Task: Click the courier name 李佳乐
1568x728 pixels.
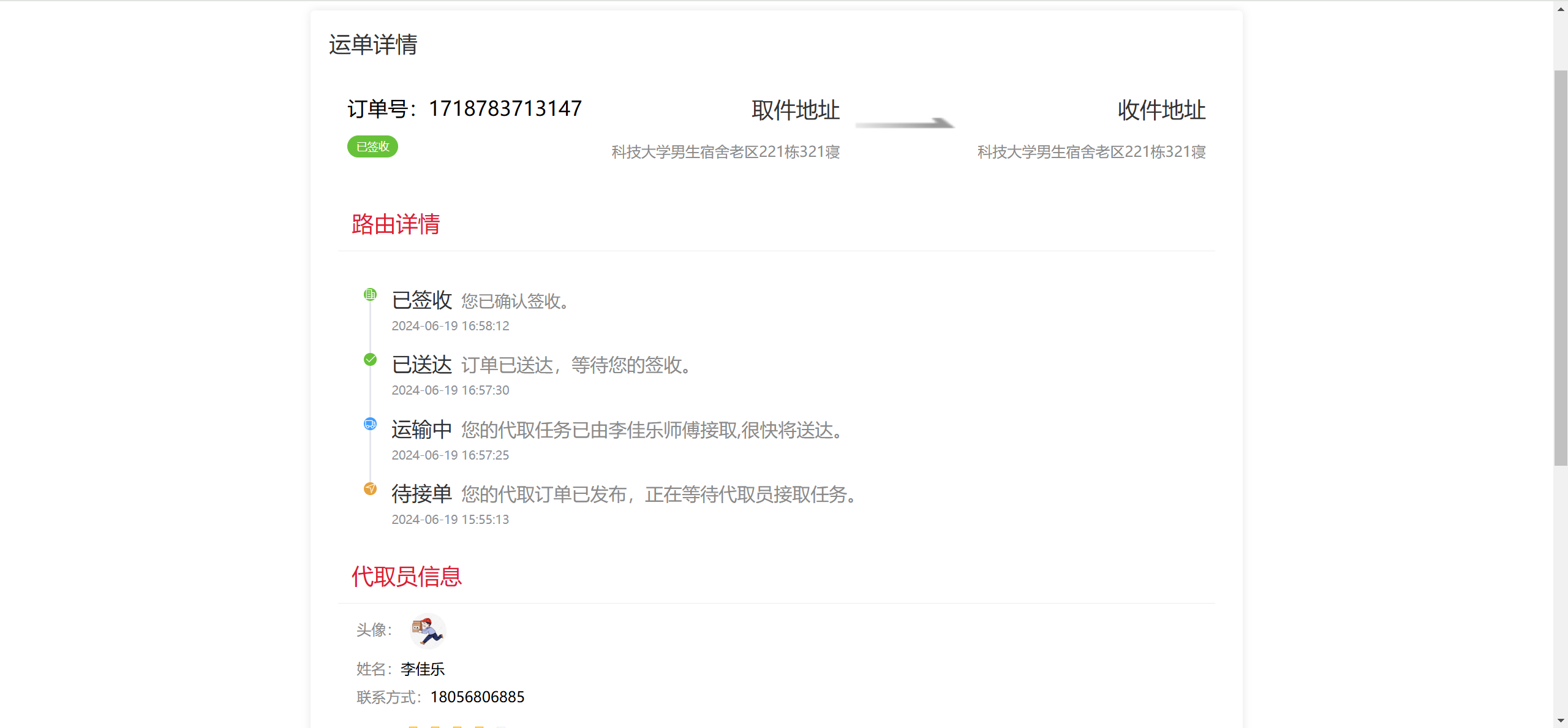Action: coord(423,669)
